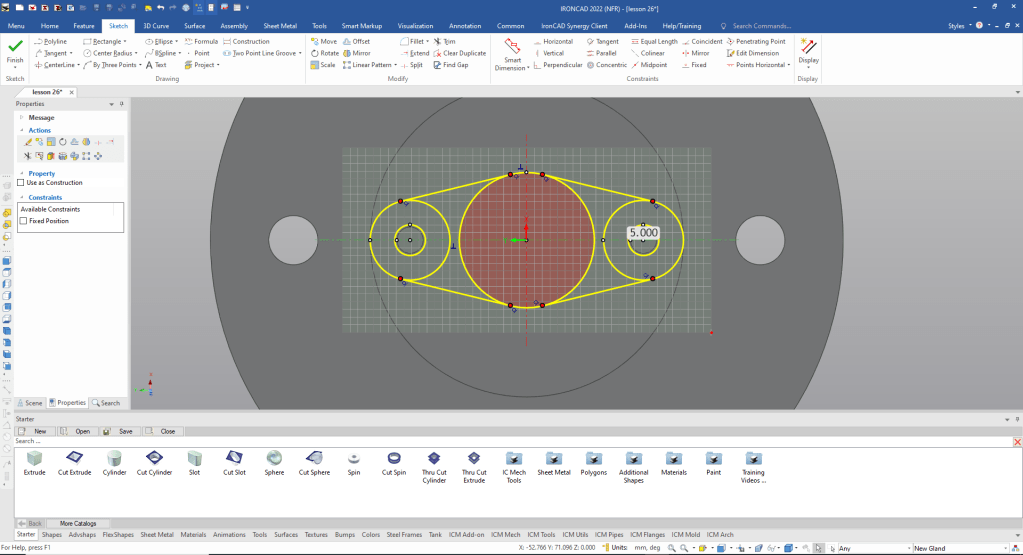Choose the Mirror modify tool
This screenshot has height=555, width=1023.
click(x=356, y=53)
